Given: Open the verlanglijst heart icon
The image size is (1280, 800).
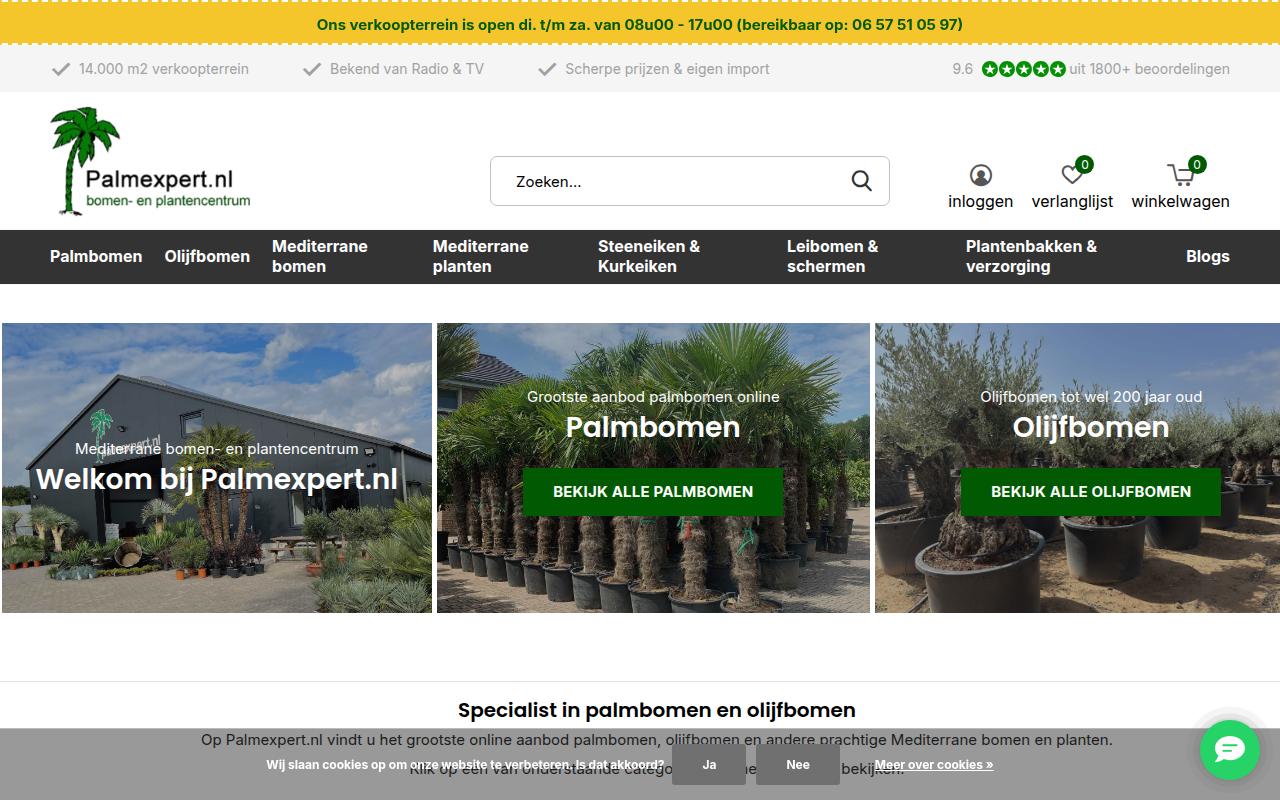Looking at the screenshot, I should point(1072,176).
